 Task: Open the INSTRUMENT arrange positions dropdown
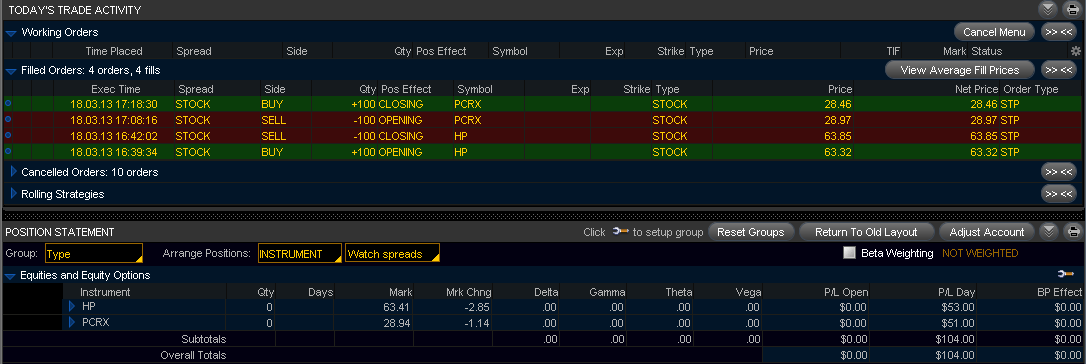point(300,253)
